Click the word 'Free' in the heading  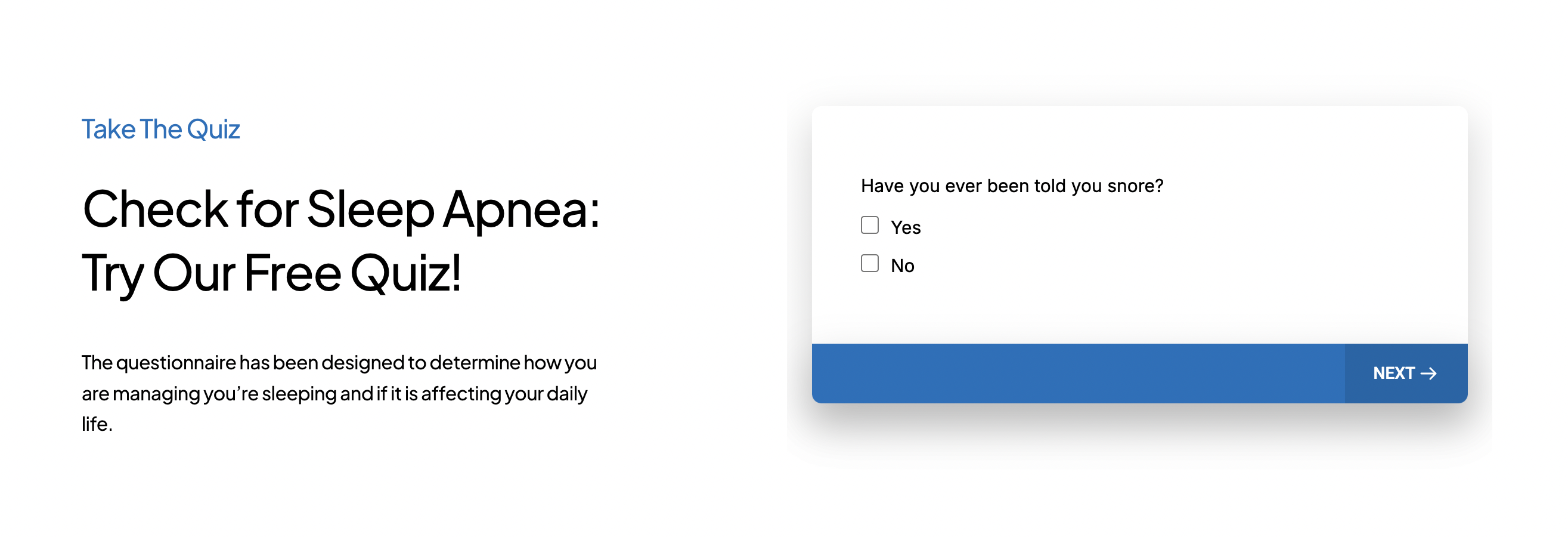[292, 273]
